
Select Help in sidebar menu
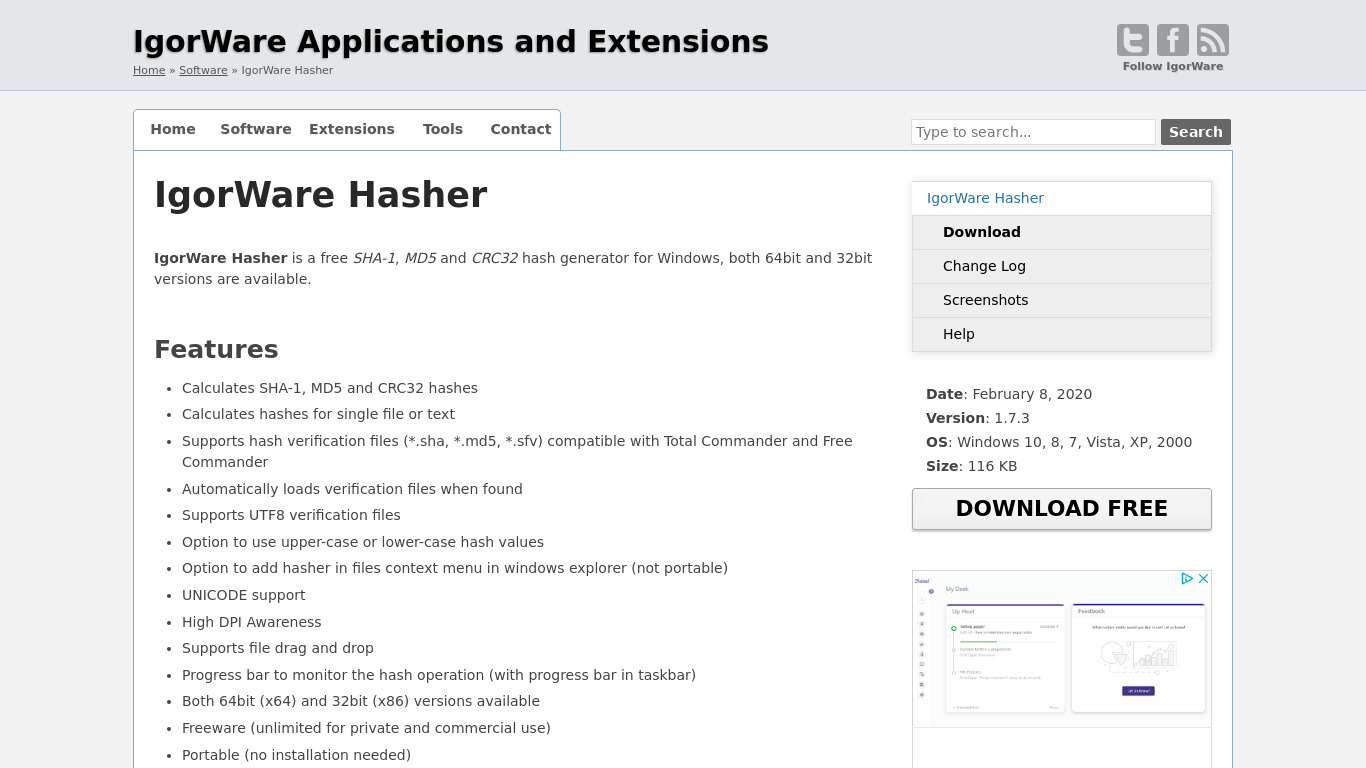[x=1062, y=334]
